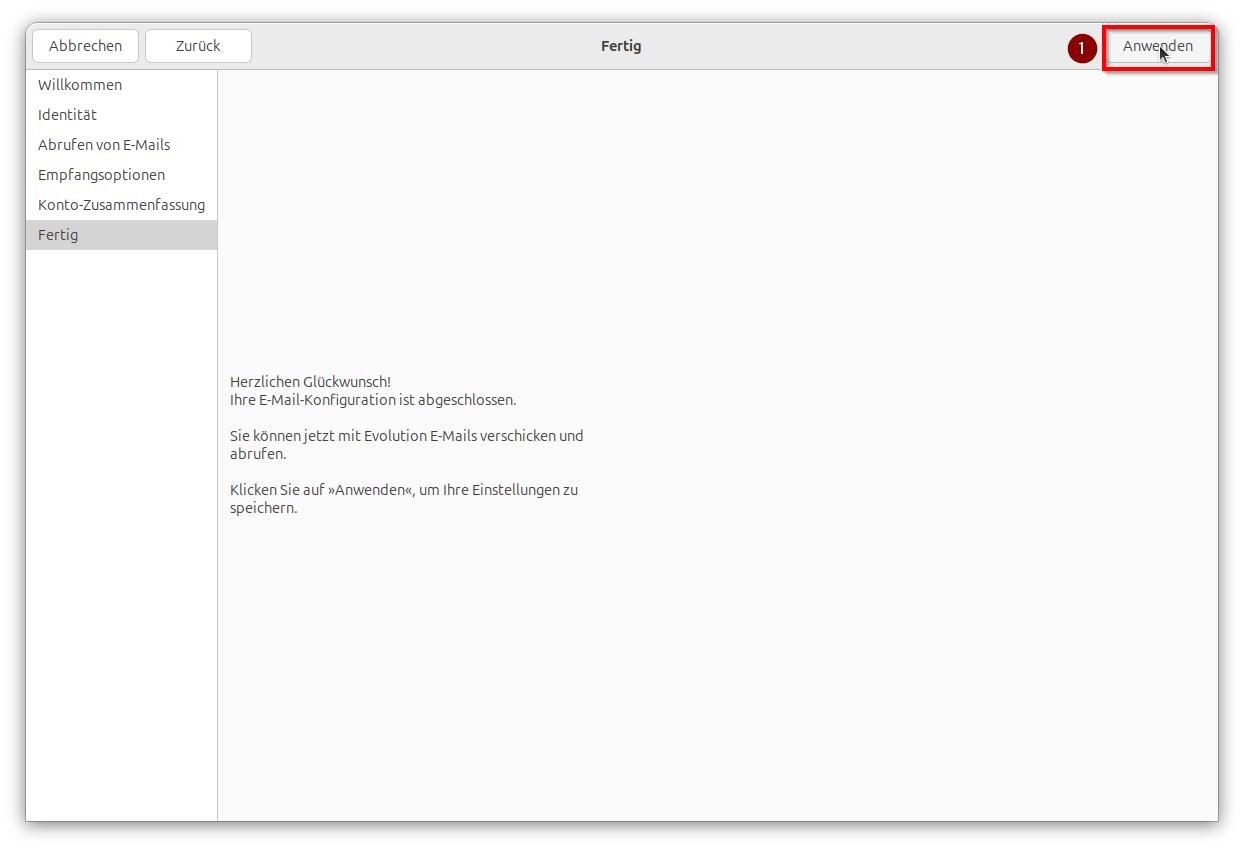1244x850 pixels.
Task: Review the Konto-Zusammenfassung page
Action: 122,204
